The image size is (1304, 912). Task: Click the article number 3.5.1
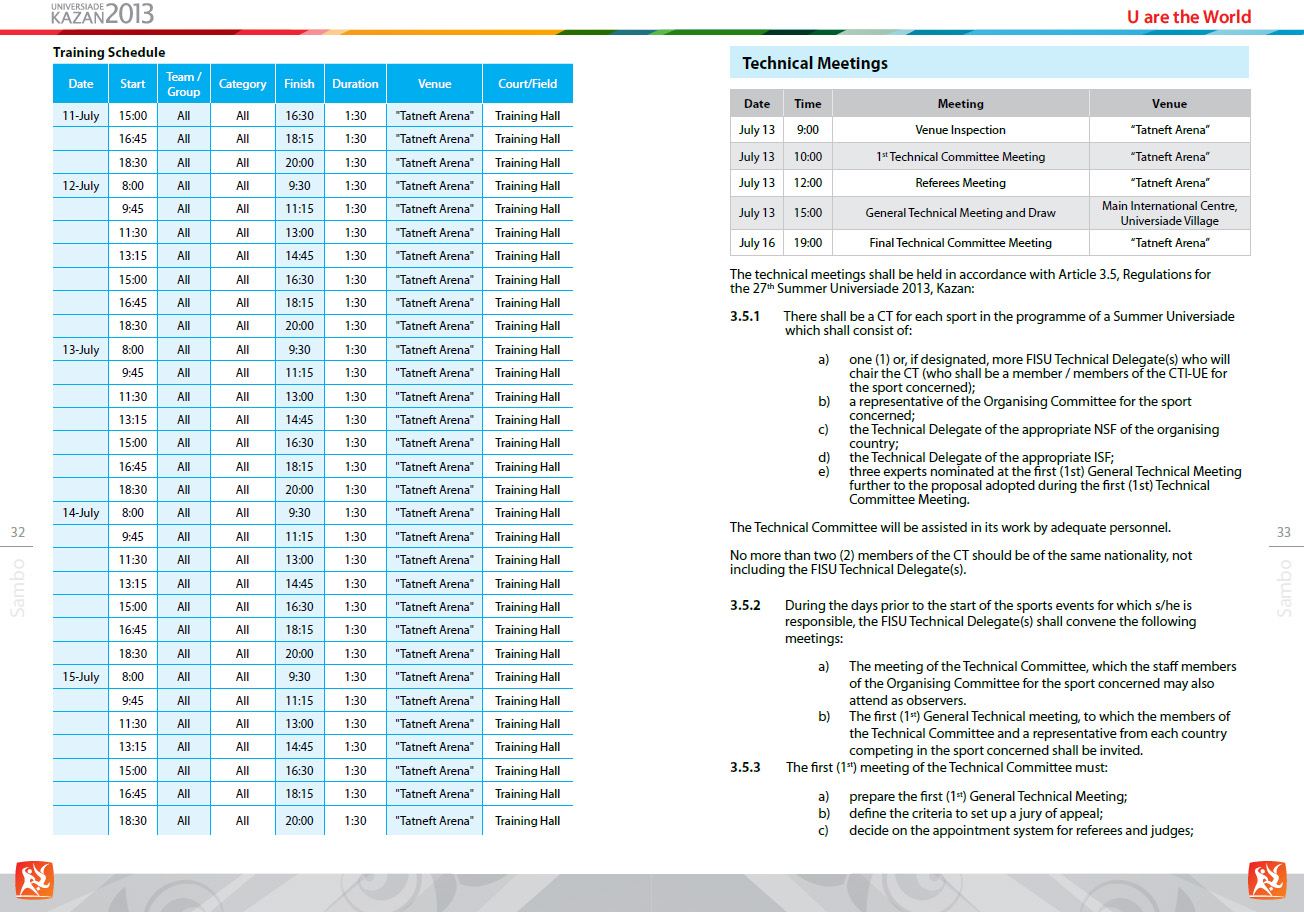(x=745, y=317)
